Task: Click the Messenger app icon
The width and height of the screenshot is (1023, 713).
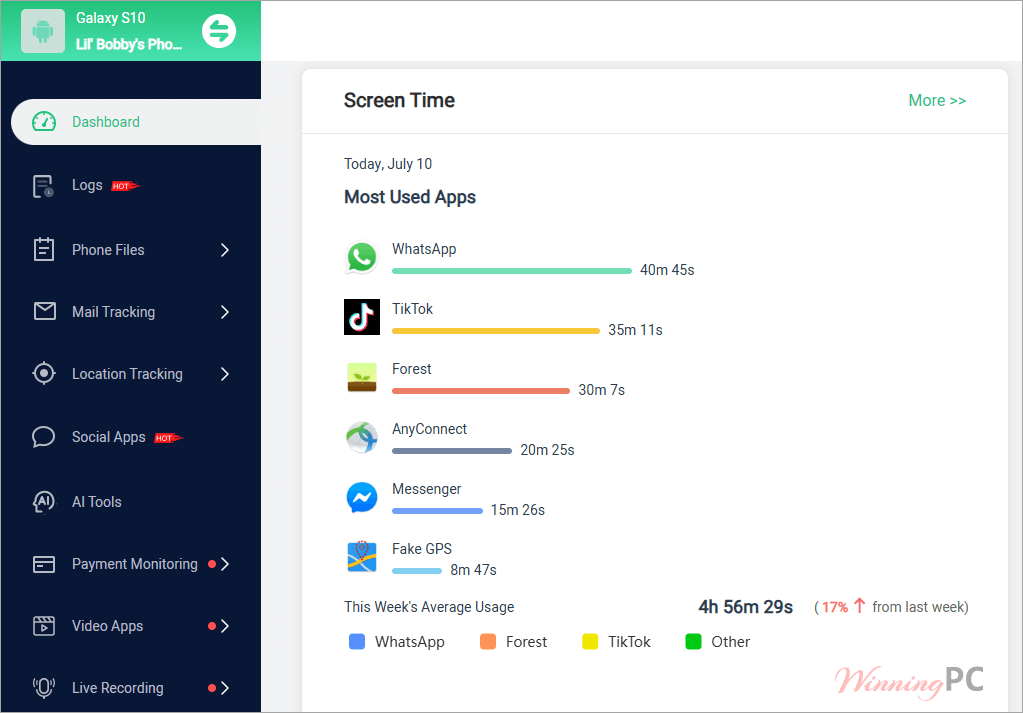Action: tap(361, 497)
